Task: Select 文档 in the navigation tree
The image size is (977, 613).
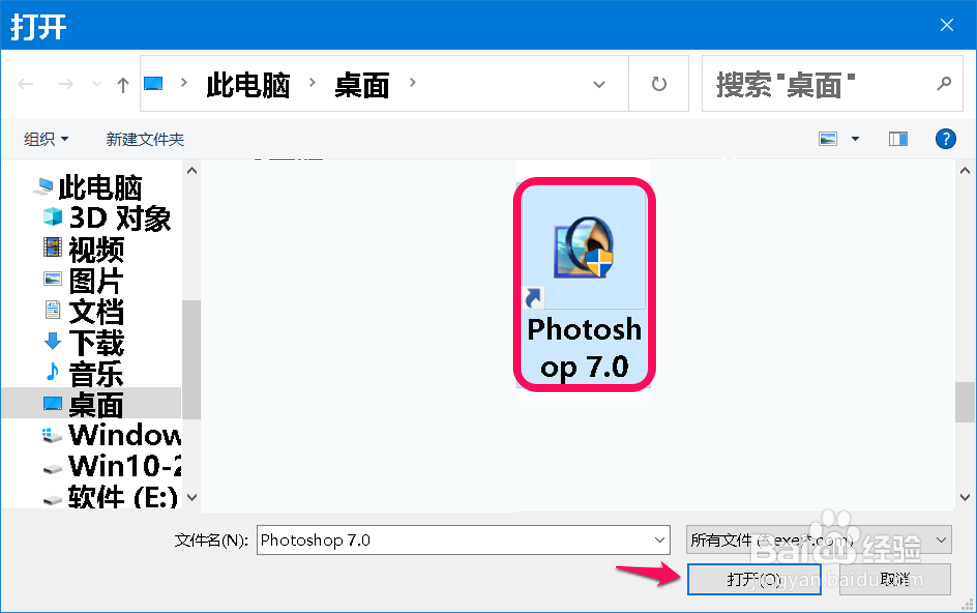Action: click(x=96, y=311)
